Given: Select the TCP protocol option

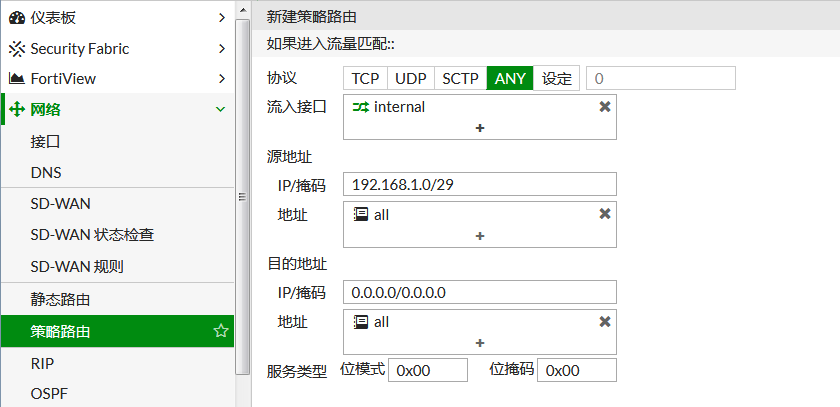Looking at the screenshot, I should (365, 79).
